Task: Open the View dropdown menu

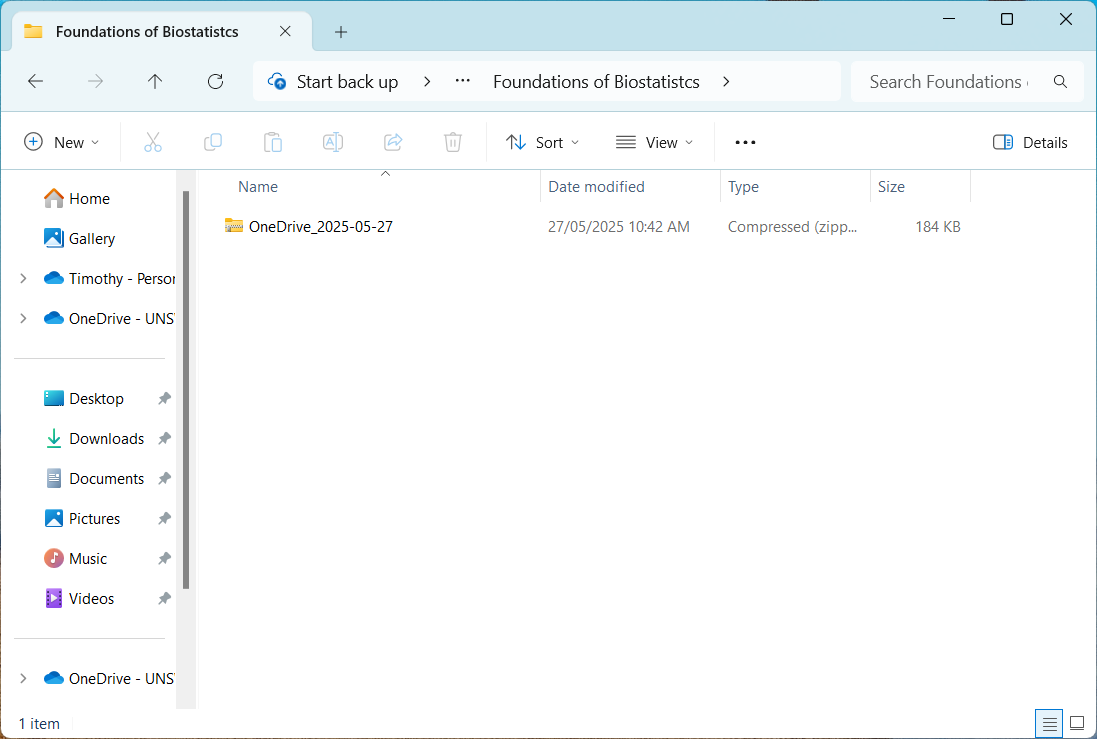Action: (x=654, y=142)
